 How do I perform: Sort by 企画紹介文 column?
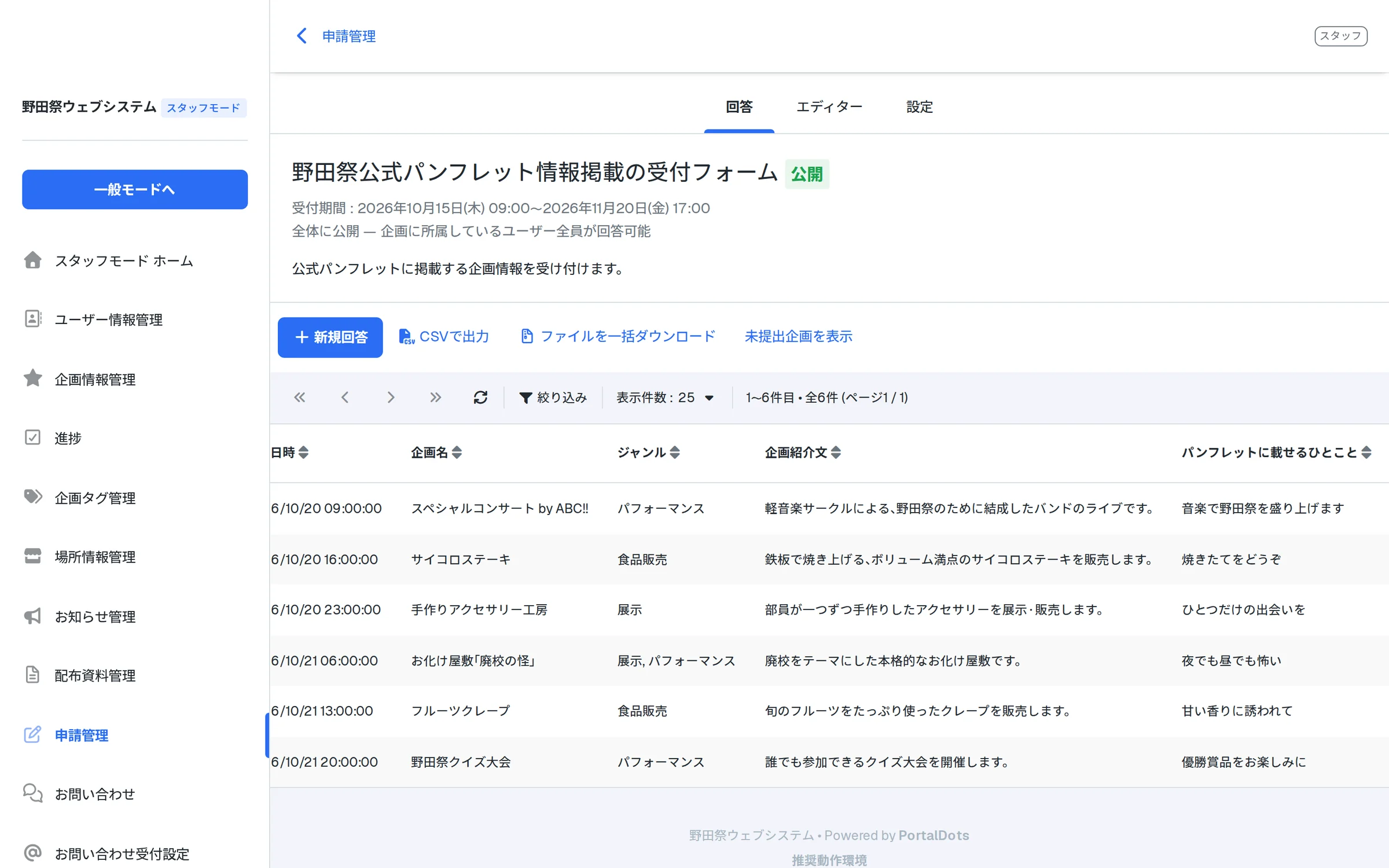803,453
